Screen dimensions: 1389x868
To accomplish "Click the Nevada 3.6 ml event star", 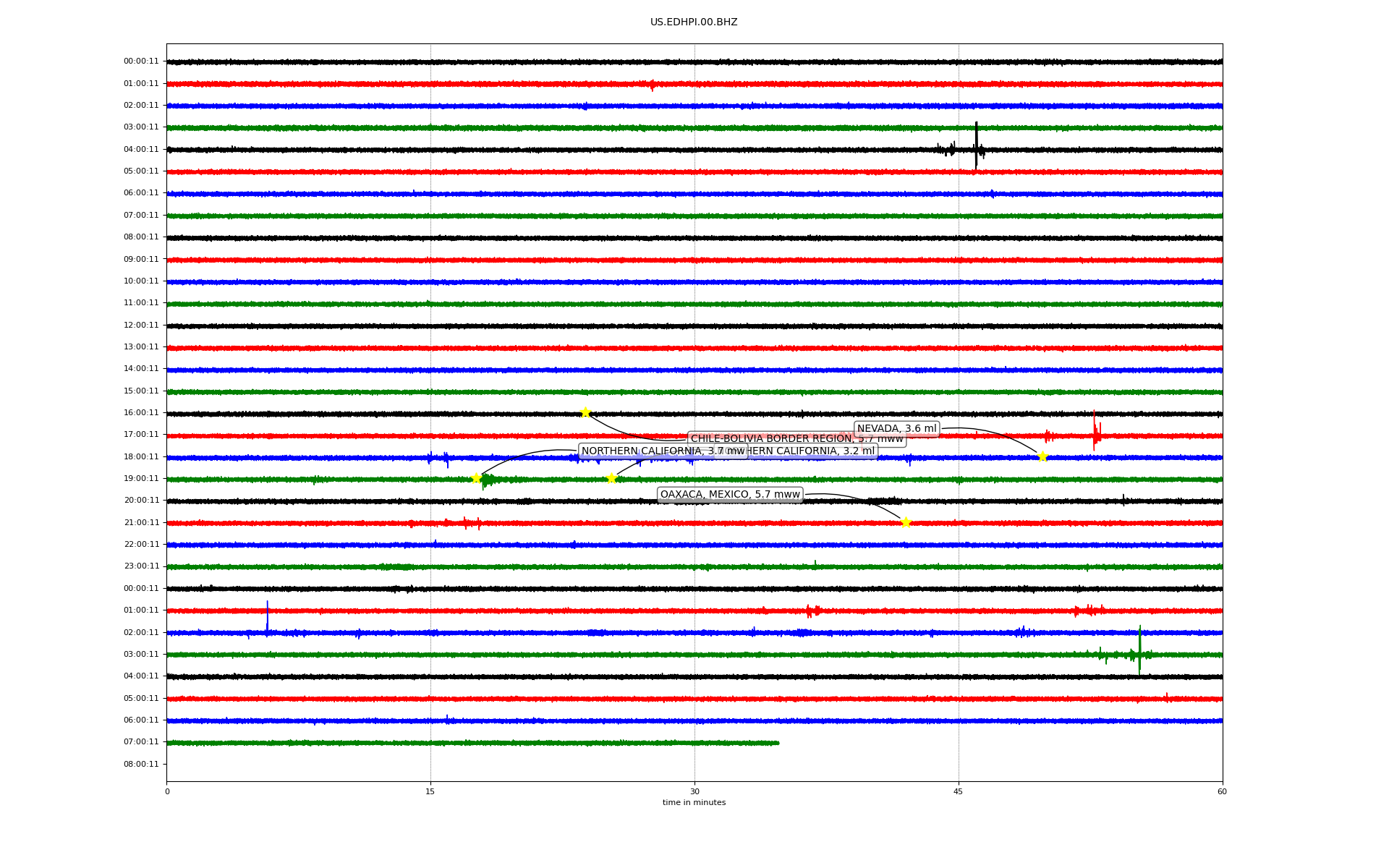I will point(1042,456).
